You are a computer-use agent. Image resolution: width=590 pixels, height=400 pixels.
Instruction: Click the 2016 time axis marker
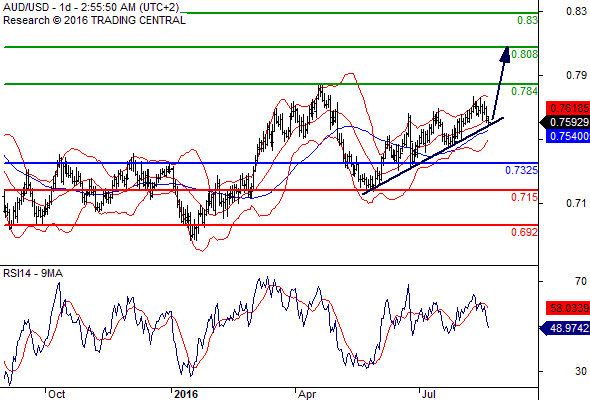pyautogui.click(x=186, y=394)
